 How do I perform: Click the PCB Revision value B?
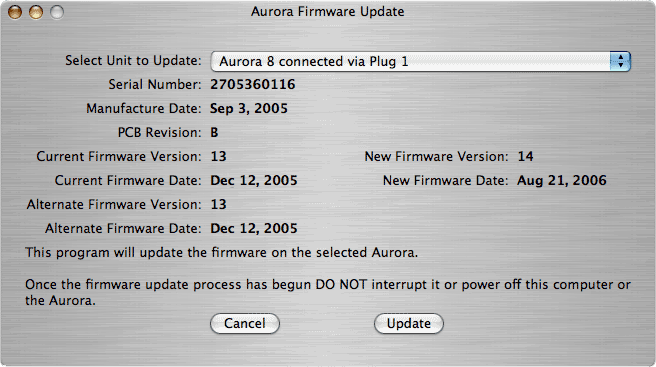[x=214, y=133]
